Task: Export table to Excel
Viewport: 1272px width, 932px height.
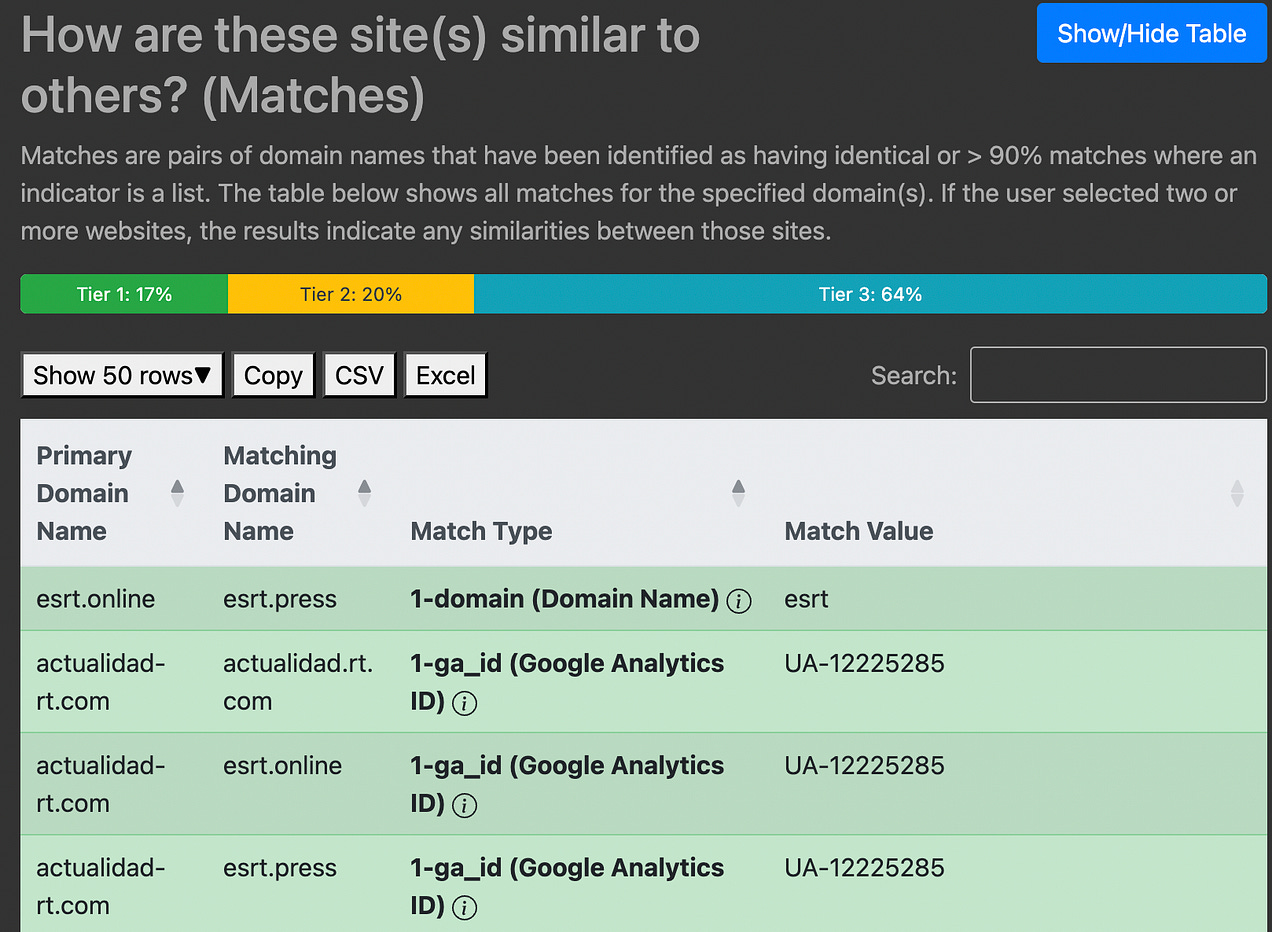Action: point(445,375)
